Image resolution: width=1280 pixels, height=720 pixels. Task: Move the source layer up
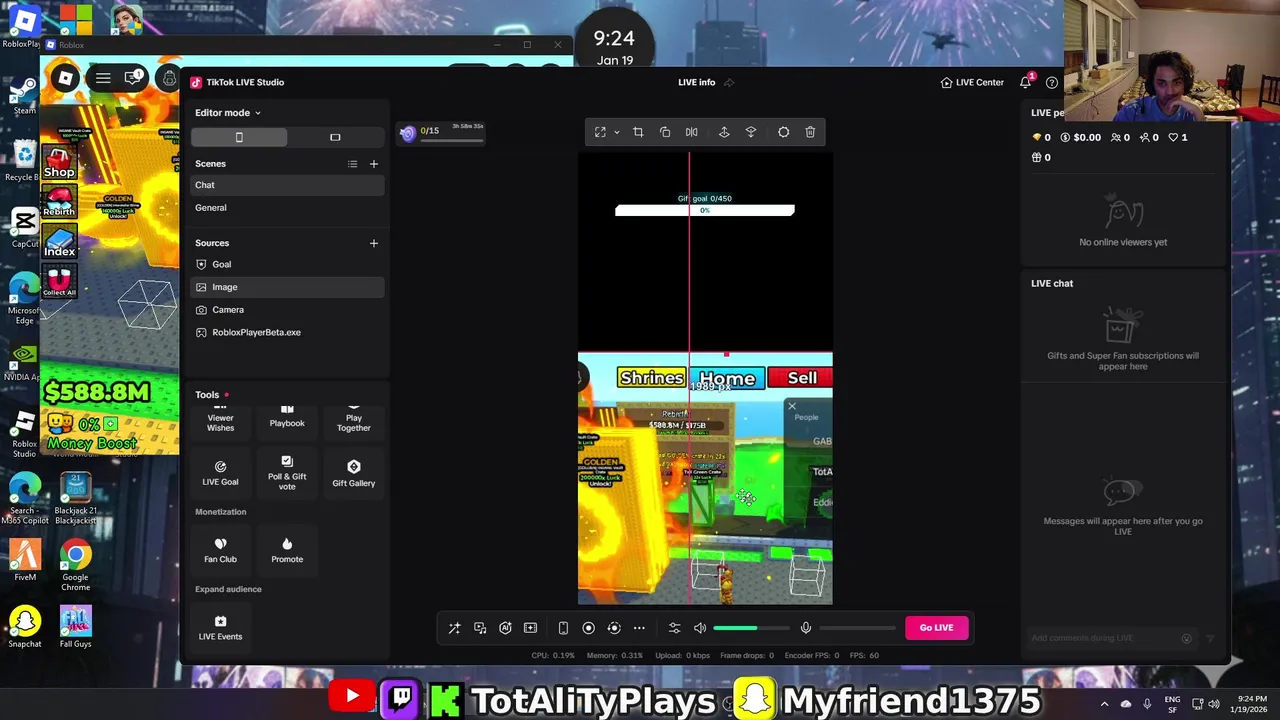[724, 132]
